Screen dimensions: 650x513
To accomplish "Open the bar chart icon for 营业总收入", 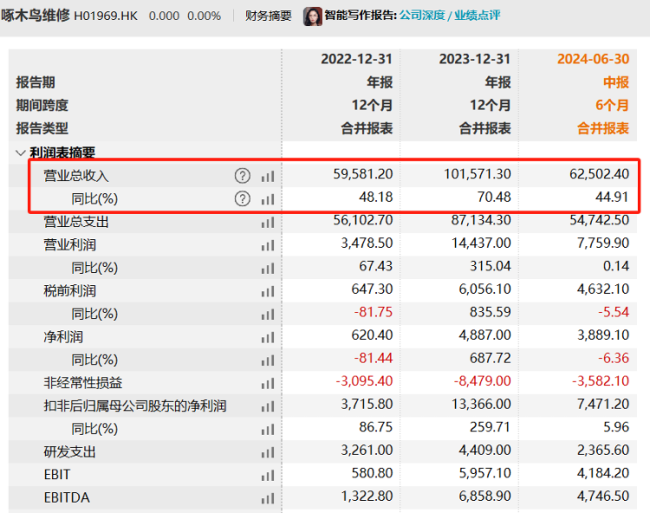I will coord(267,176).
